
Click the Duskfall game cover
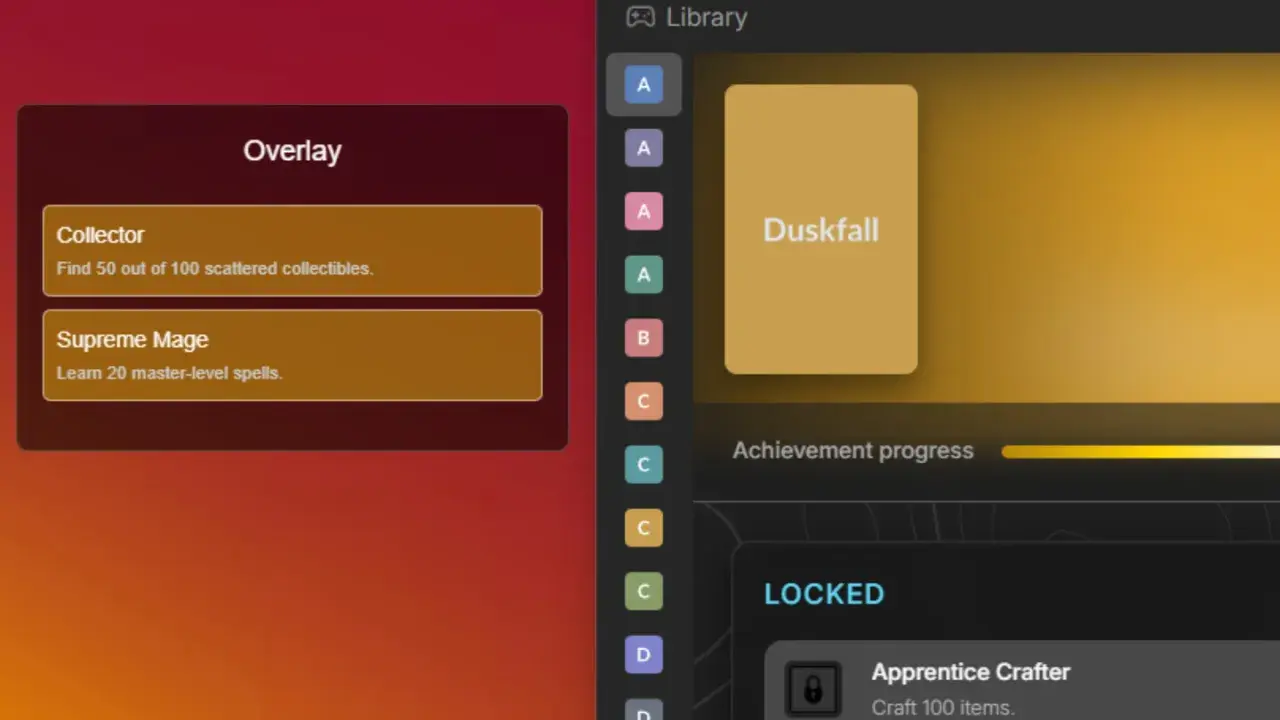click(x=821, y=229)
